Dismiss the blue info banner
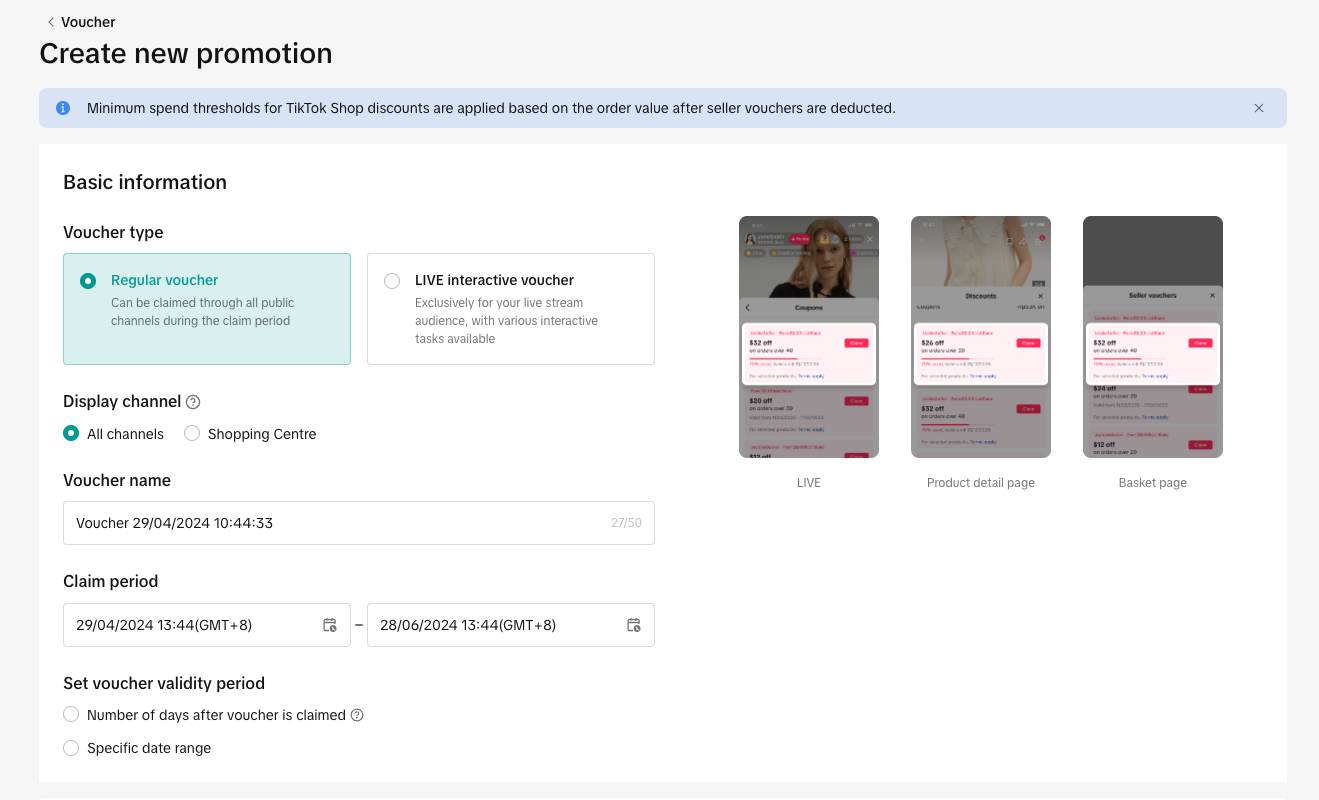The image size is (1319, 800). pyautogui.click(x=1258, y=108)
